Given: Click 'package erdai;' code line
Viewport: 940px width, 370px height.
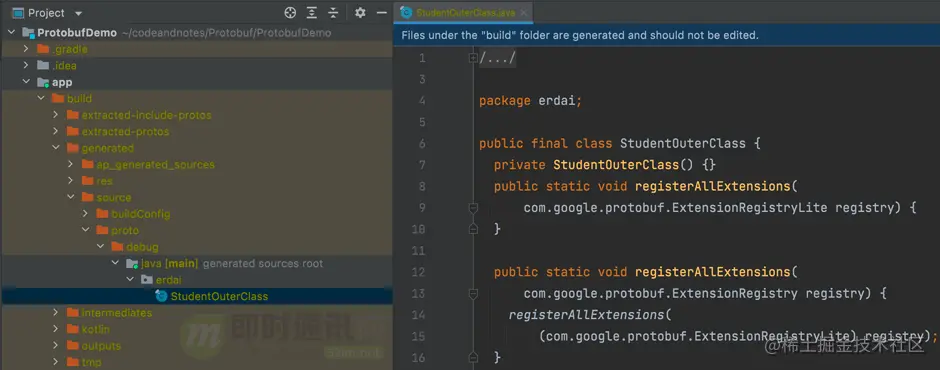Looking at the screenshot, I should coord(531,101).
